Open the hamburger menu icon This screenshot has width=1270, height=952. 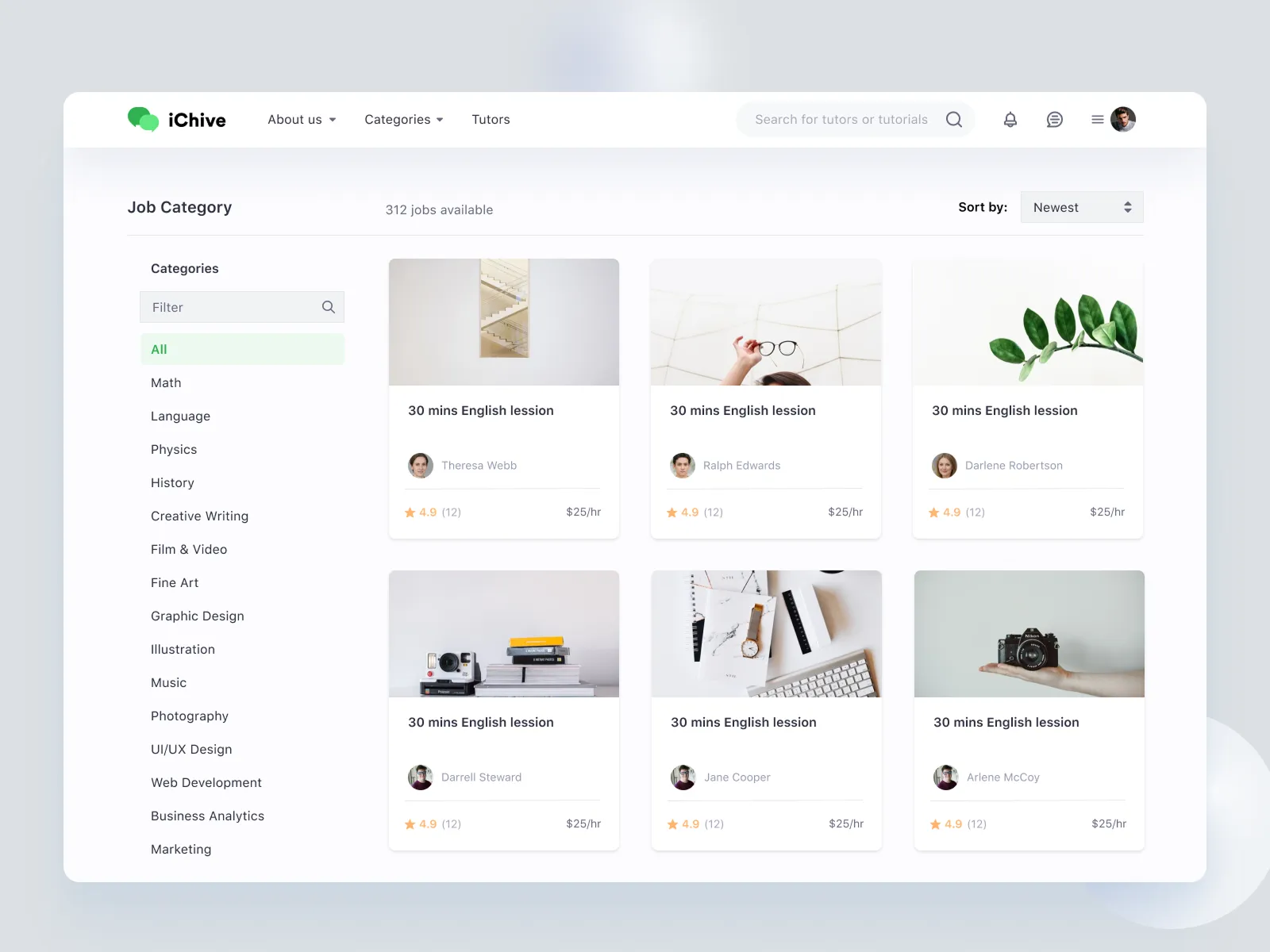[x=1097, y=120]
